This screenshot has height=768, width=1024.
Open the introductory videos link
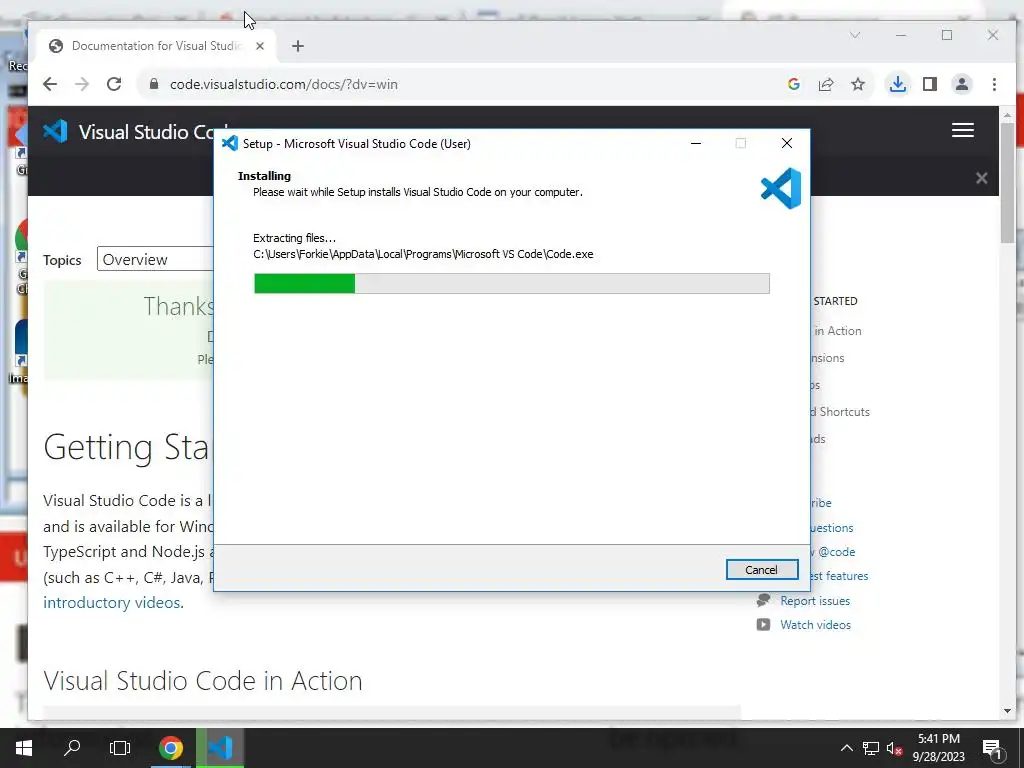112,602
